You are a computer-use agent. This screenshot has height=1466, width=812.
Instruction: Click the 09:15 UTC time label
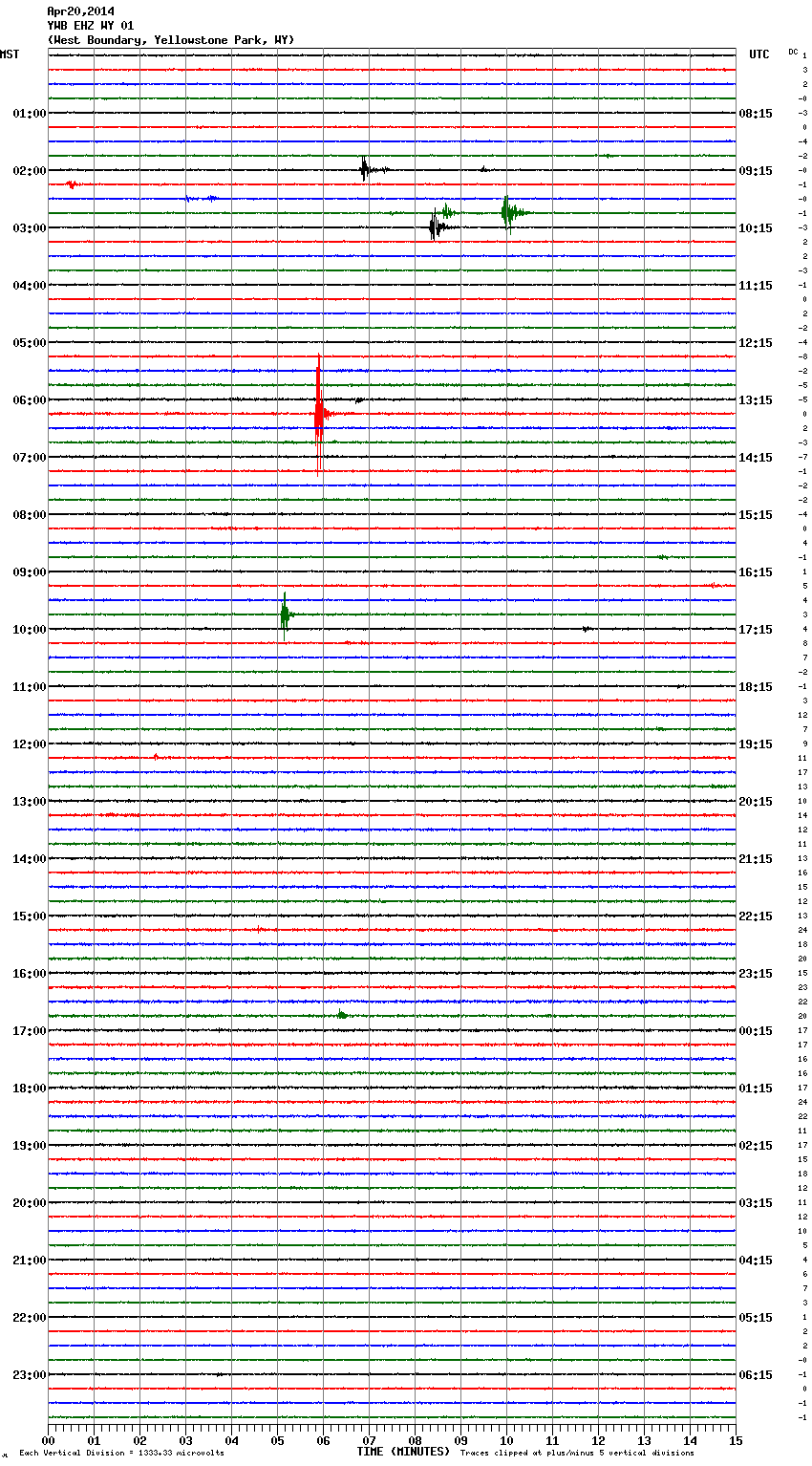pyautogui.click(x=756, y=170)
